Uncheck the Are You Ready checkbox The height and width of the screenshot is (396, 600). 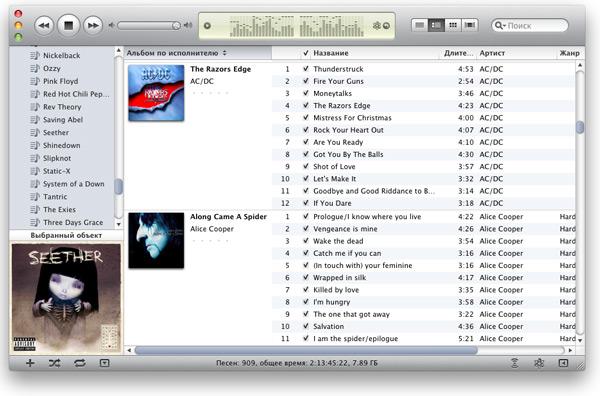(x=306, y=142)
